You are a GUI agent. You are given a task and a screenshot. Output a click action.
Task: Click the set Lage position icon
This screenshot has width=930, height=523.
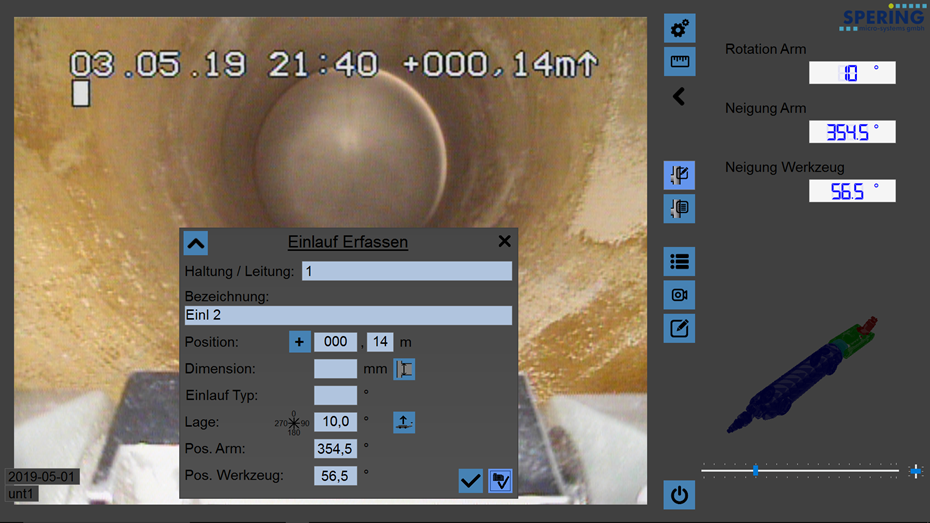pos(404,422)
